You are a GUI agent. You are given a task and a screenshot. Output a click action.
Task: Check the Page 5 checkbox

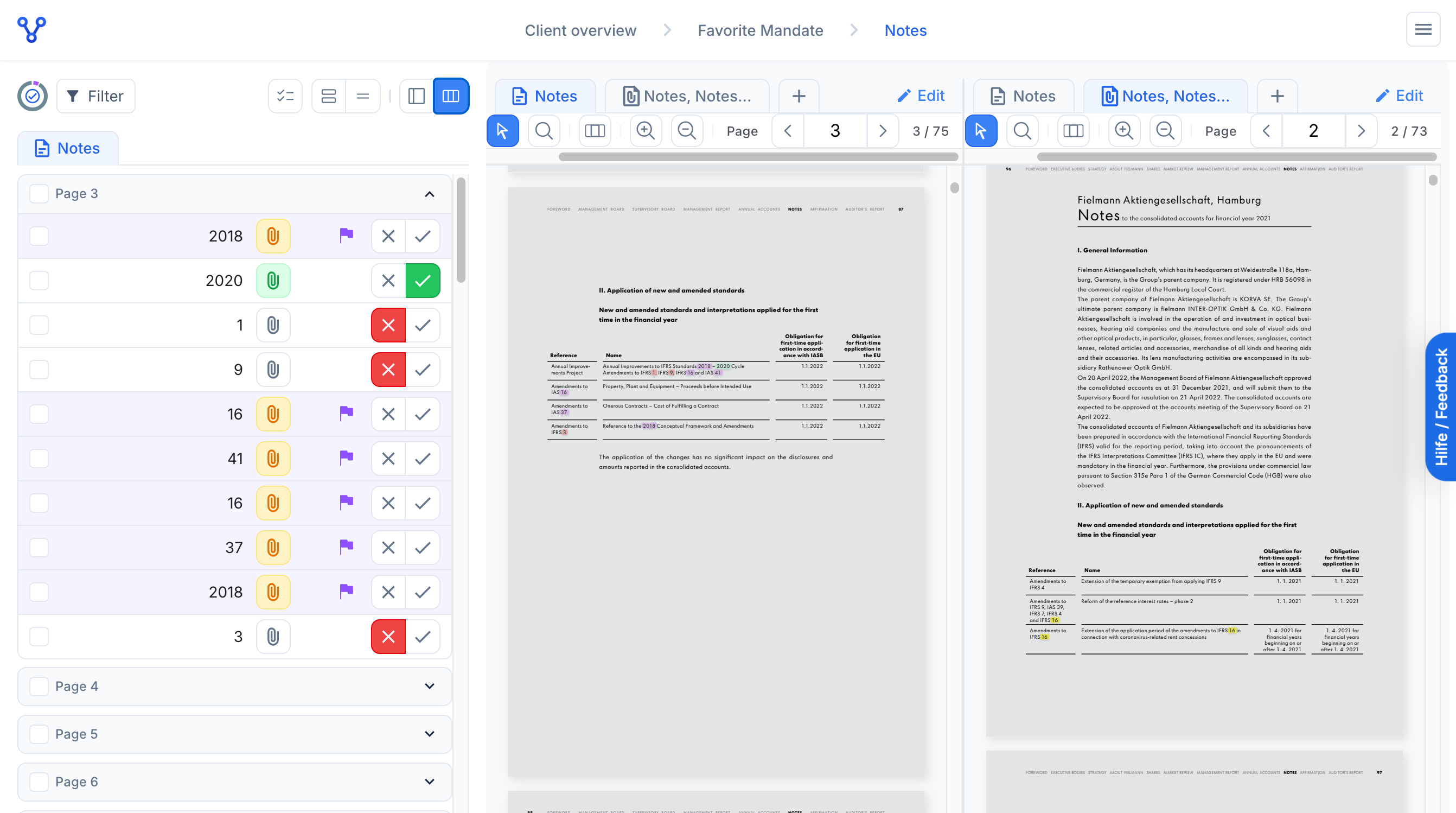pos(39,734)
